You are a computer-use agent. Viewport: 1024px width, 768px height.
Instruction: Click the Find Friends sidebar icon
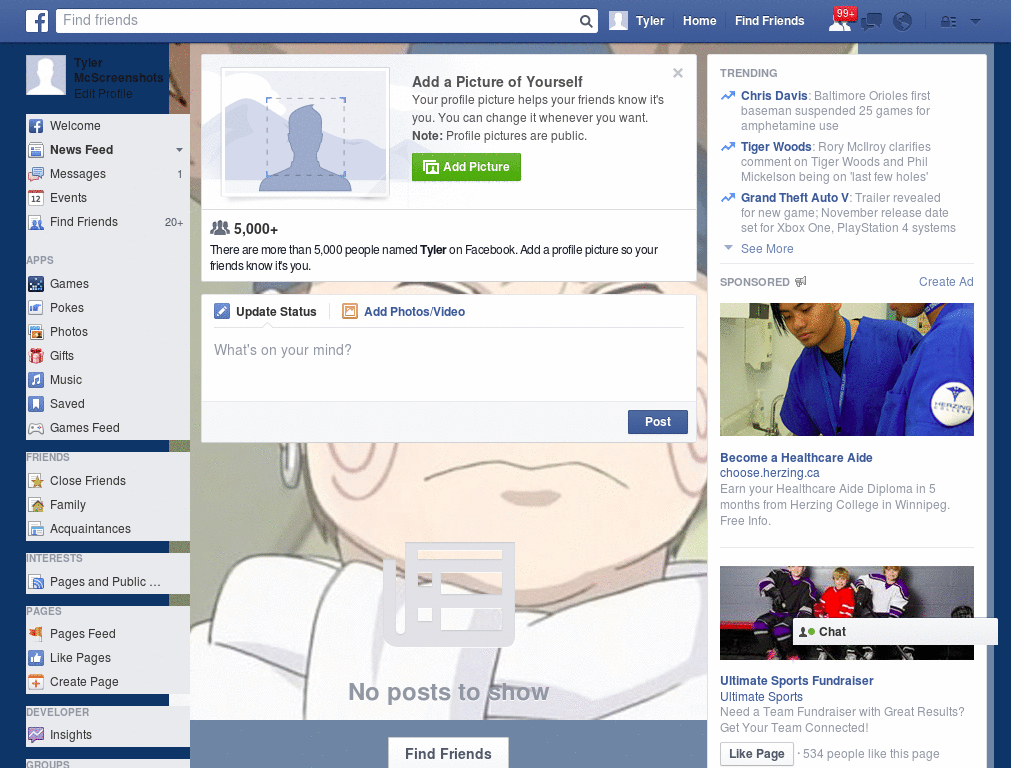click(x=36, y=222)
